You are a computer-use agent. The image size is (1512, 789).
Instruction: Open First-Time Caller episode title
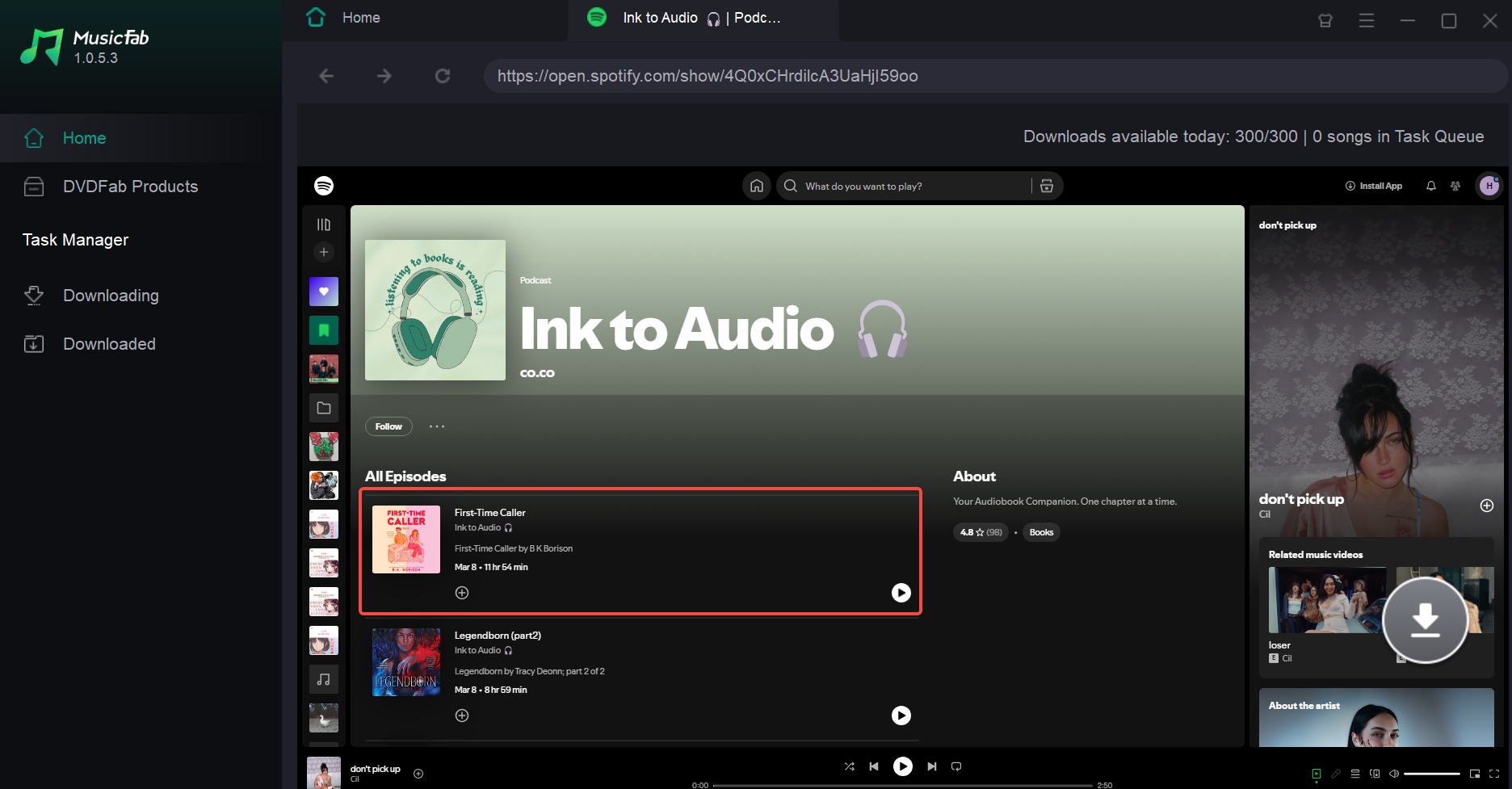click(x=489, y=513)
